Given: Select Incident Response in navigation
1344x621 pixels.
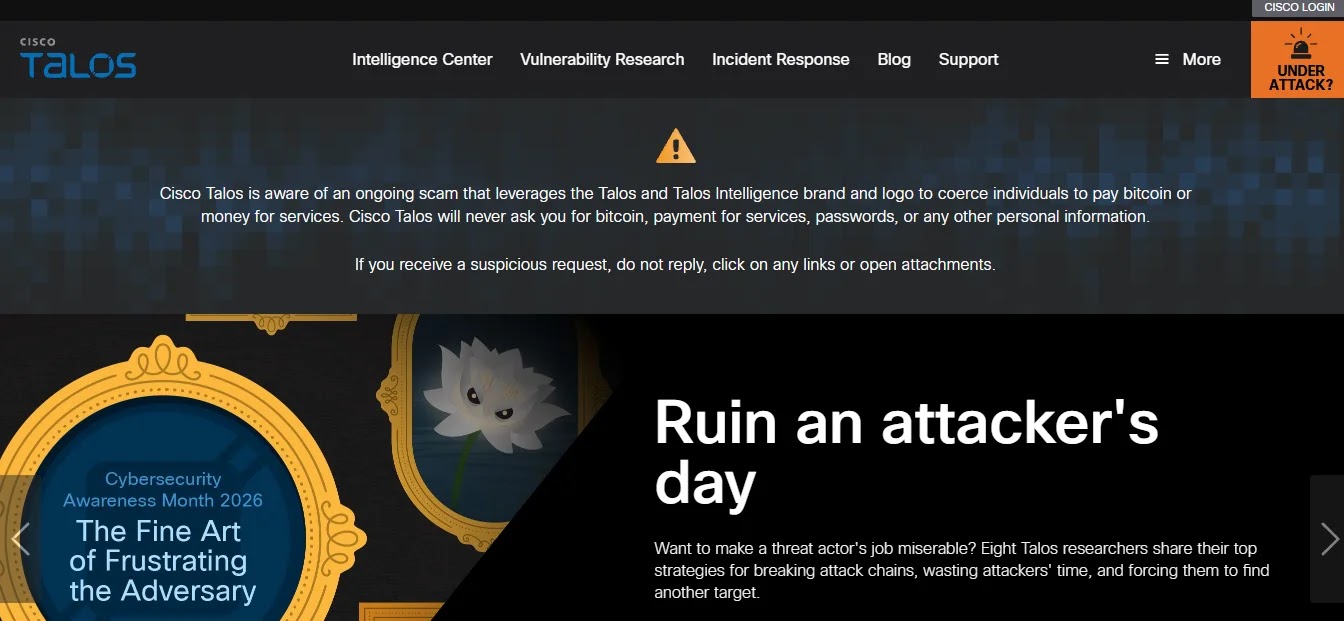Looking at the screenshot, I should pos(781,60).
